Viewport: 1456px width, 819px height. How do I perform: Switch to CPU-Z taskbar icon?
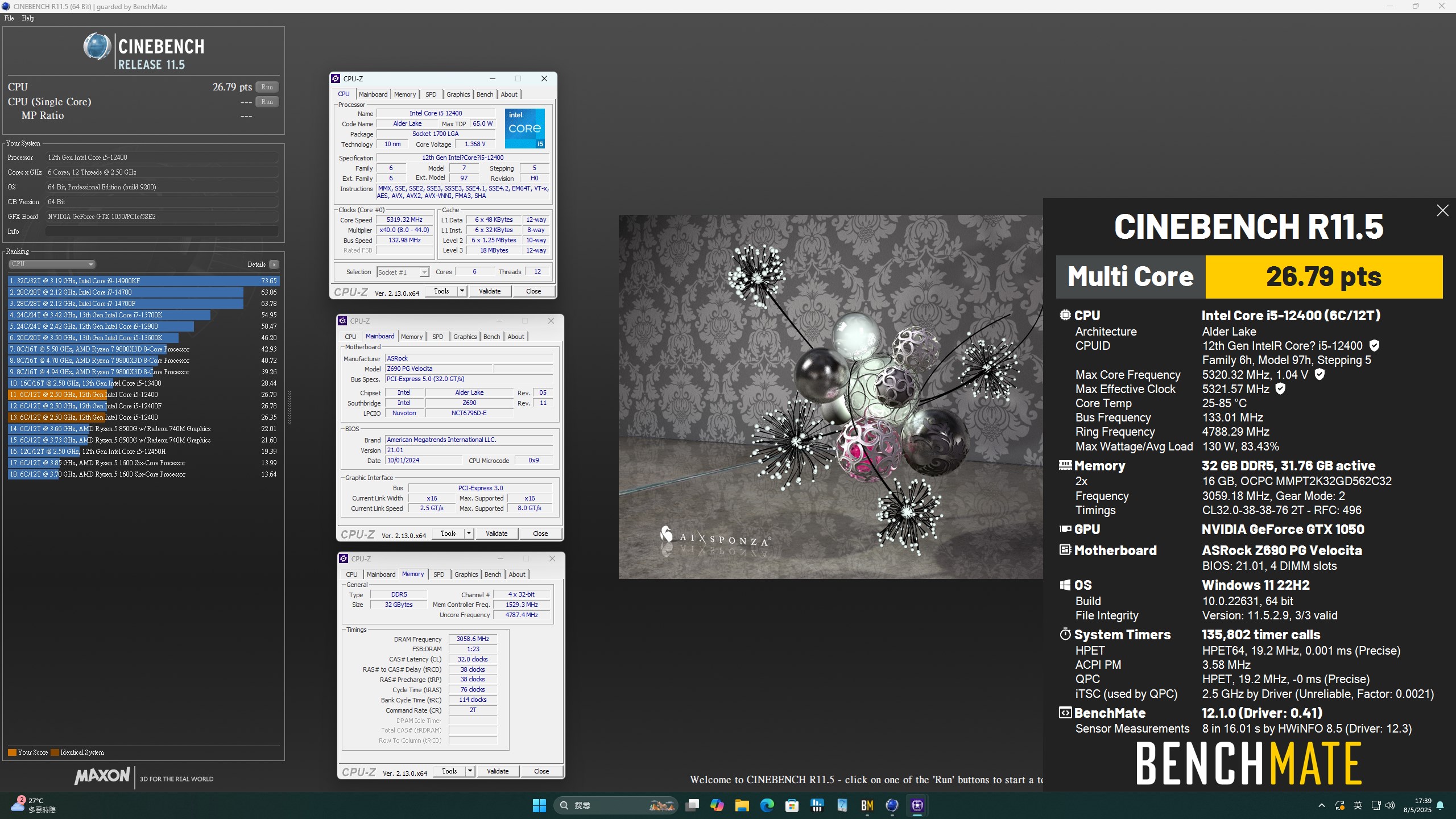pos(917,805)
